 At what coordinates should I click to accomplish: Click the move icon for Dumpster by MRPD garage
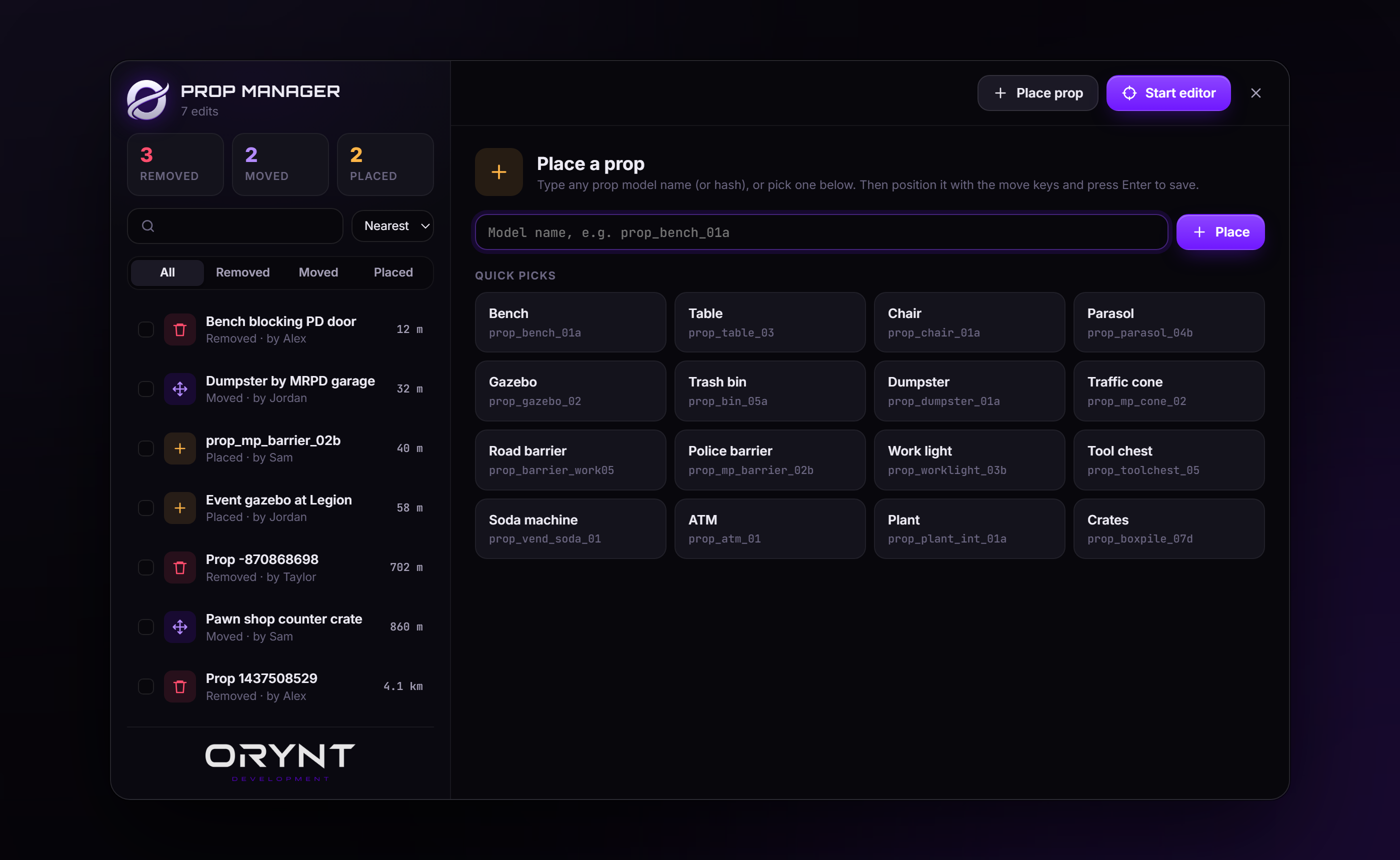[x=179, y=389]
